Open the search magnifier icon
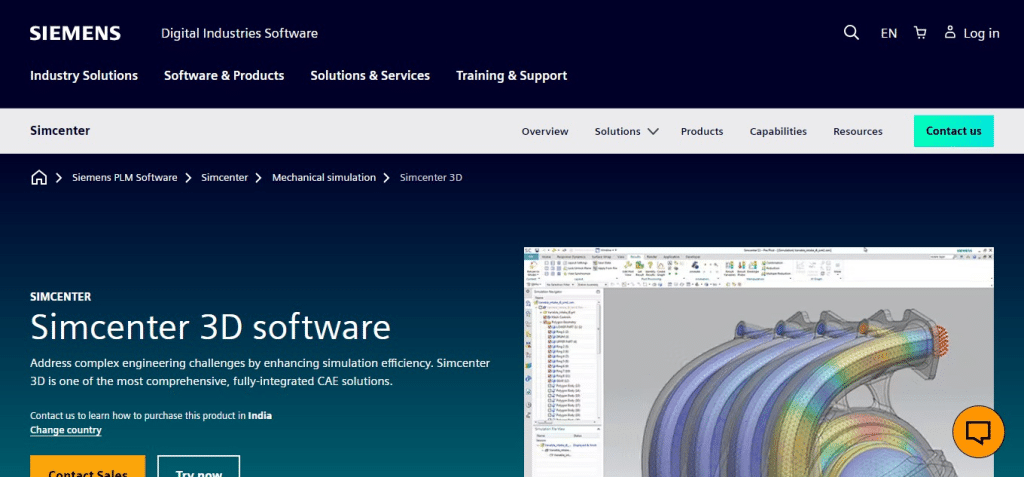 point(851,33)
